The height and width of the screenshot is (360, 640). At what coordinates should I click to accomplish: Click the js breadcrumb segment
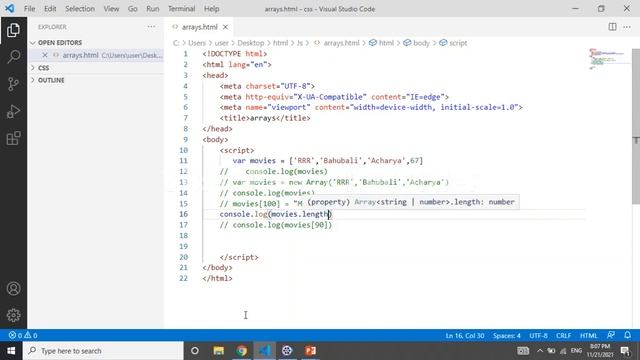pos(300,43)
